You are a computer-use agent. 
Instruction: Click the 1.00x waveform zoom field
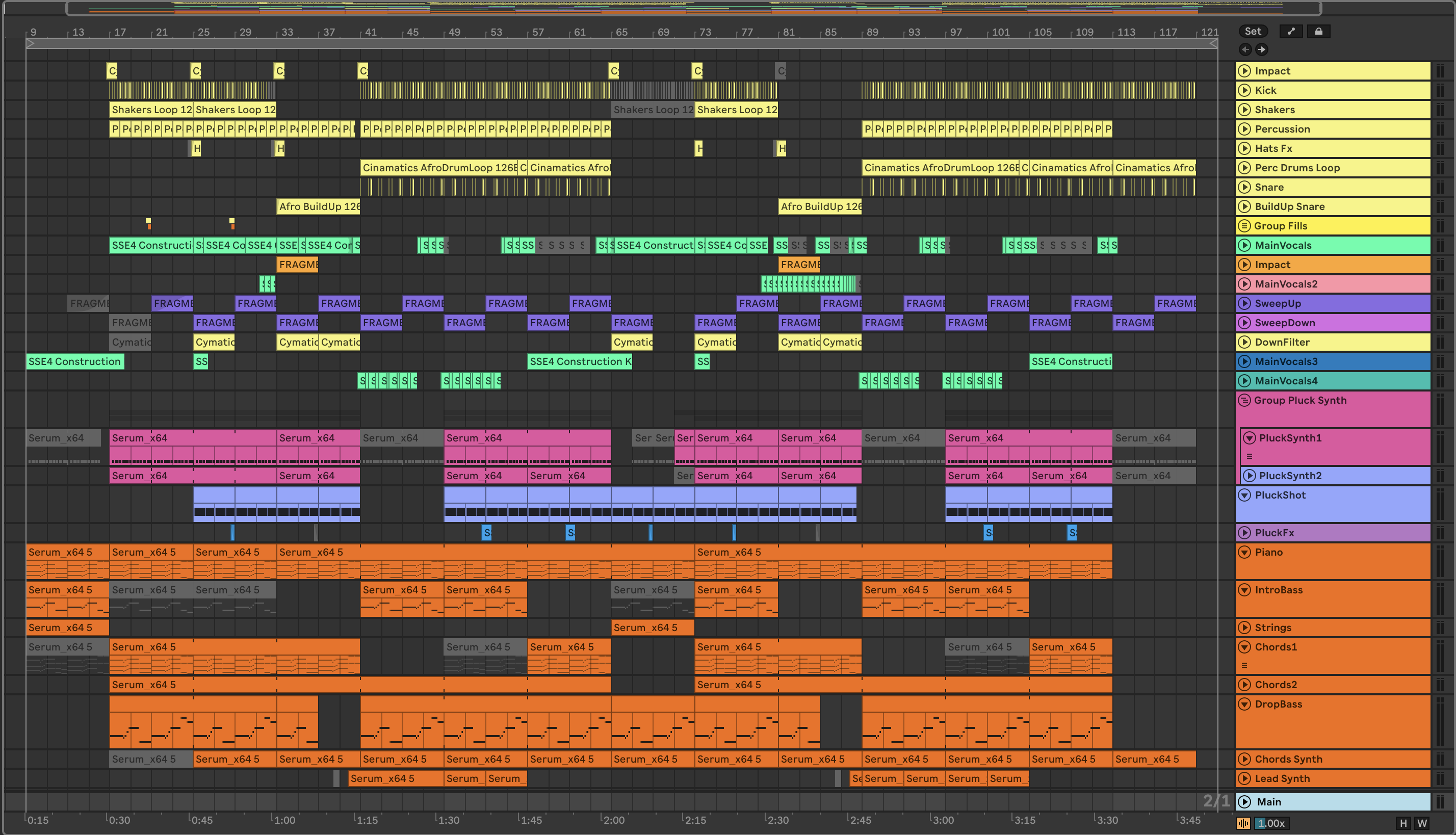[x=1271, y=824]
